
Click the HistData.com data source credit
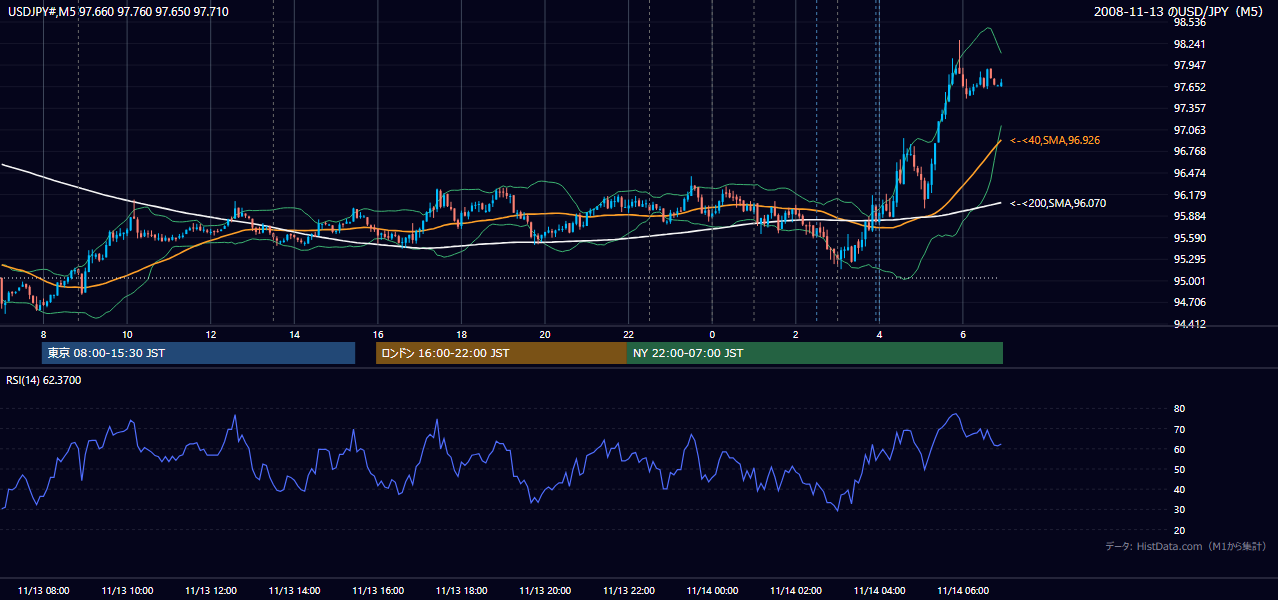tap(1186, 546)
